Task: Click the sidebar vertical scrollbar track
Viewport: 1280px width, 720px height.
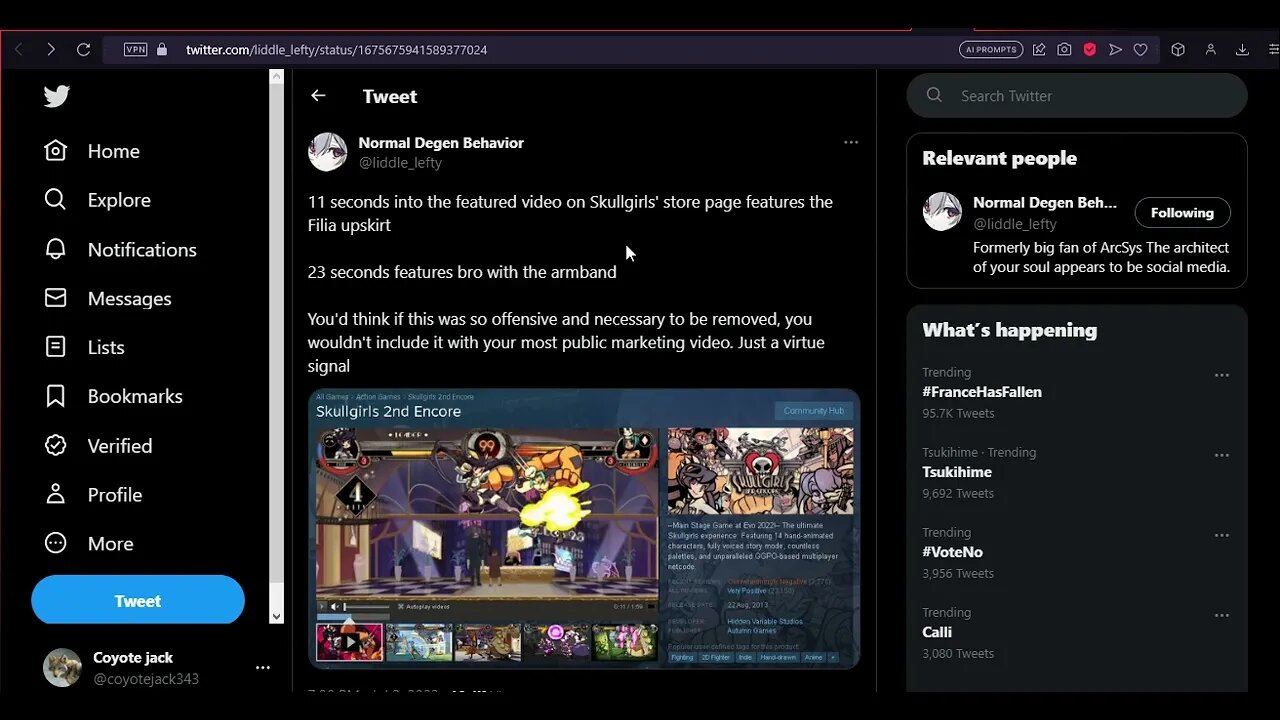Action: [277, 347]
